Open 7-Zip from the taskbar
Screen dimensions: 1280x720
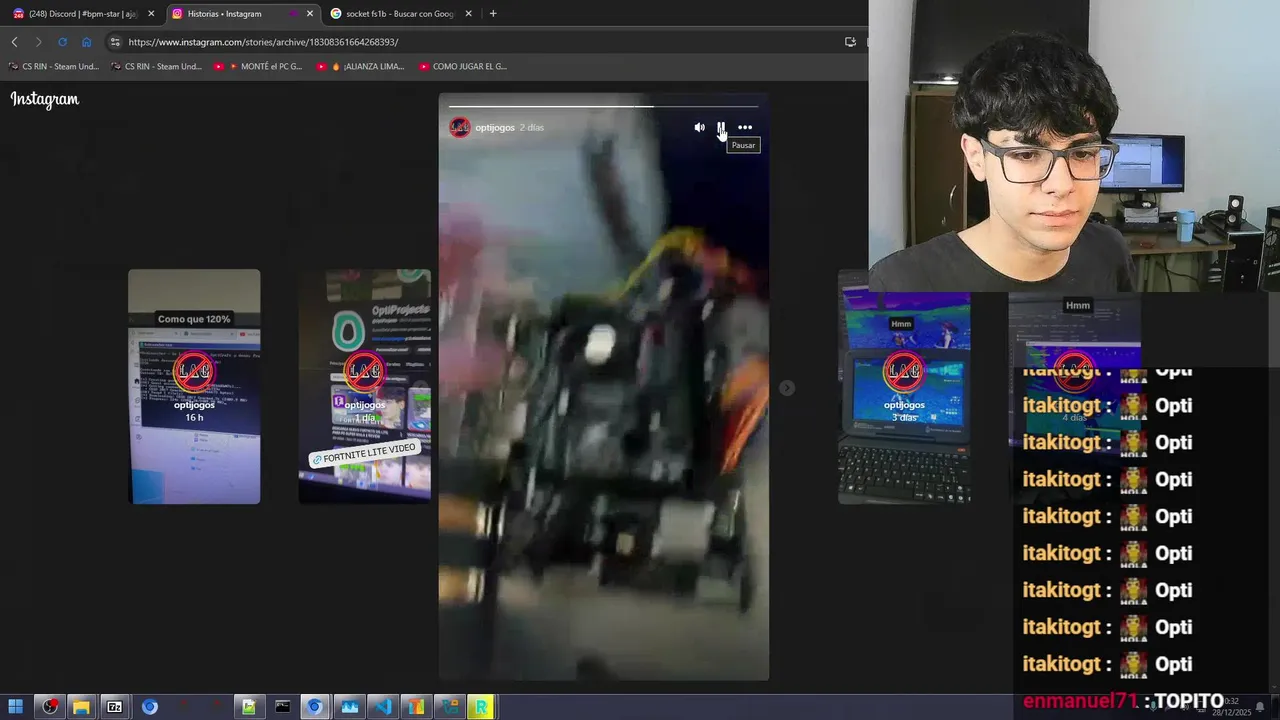[115, 707]
